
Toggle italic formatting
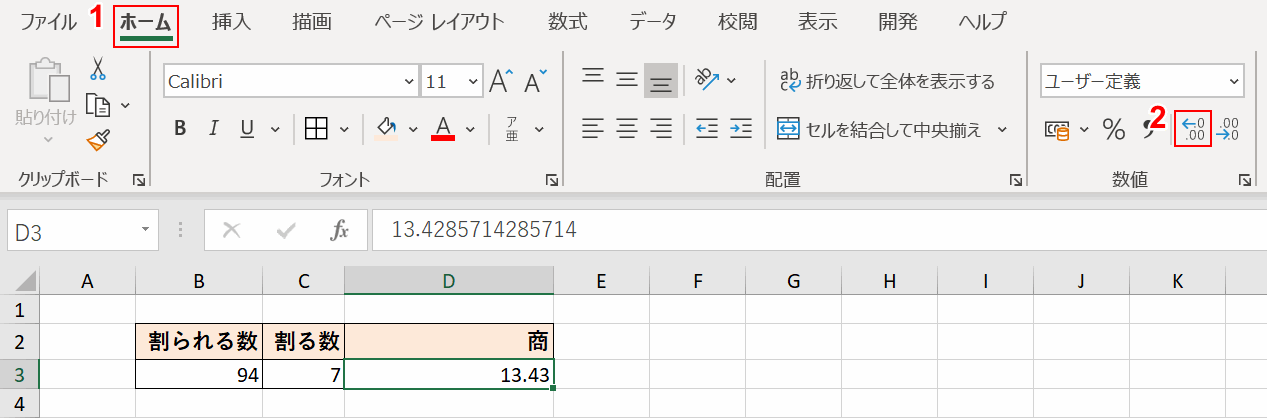tap(213, 128)
